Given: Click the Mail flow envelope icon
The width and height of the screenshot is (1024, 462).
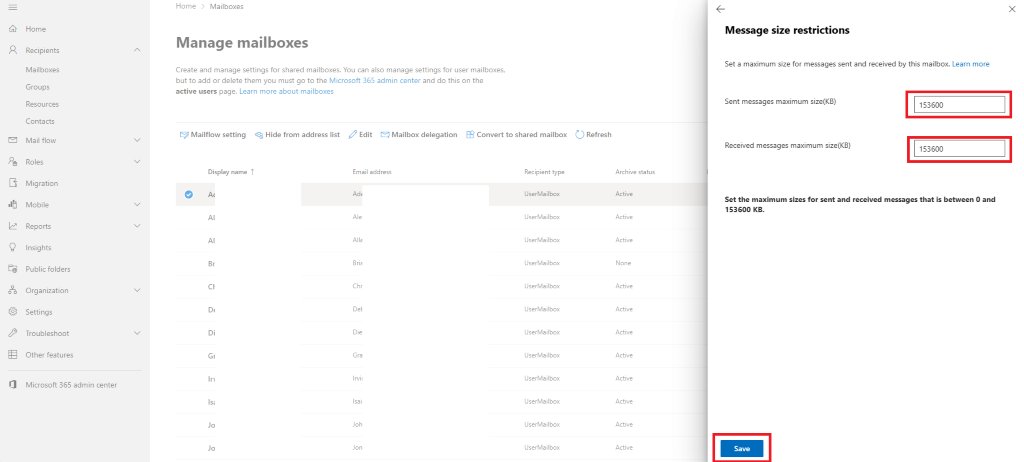Looking at the screenshot, I should point(12,140).
